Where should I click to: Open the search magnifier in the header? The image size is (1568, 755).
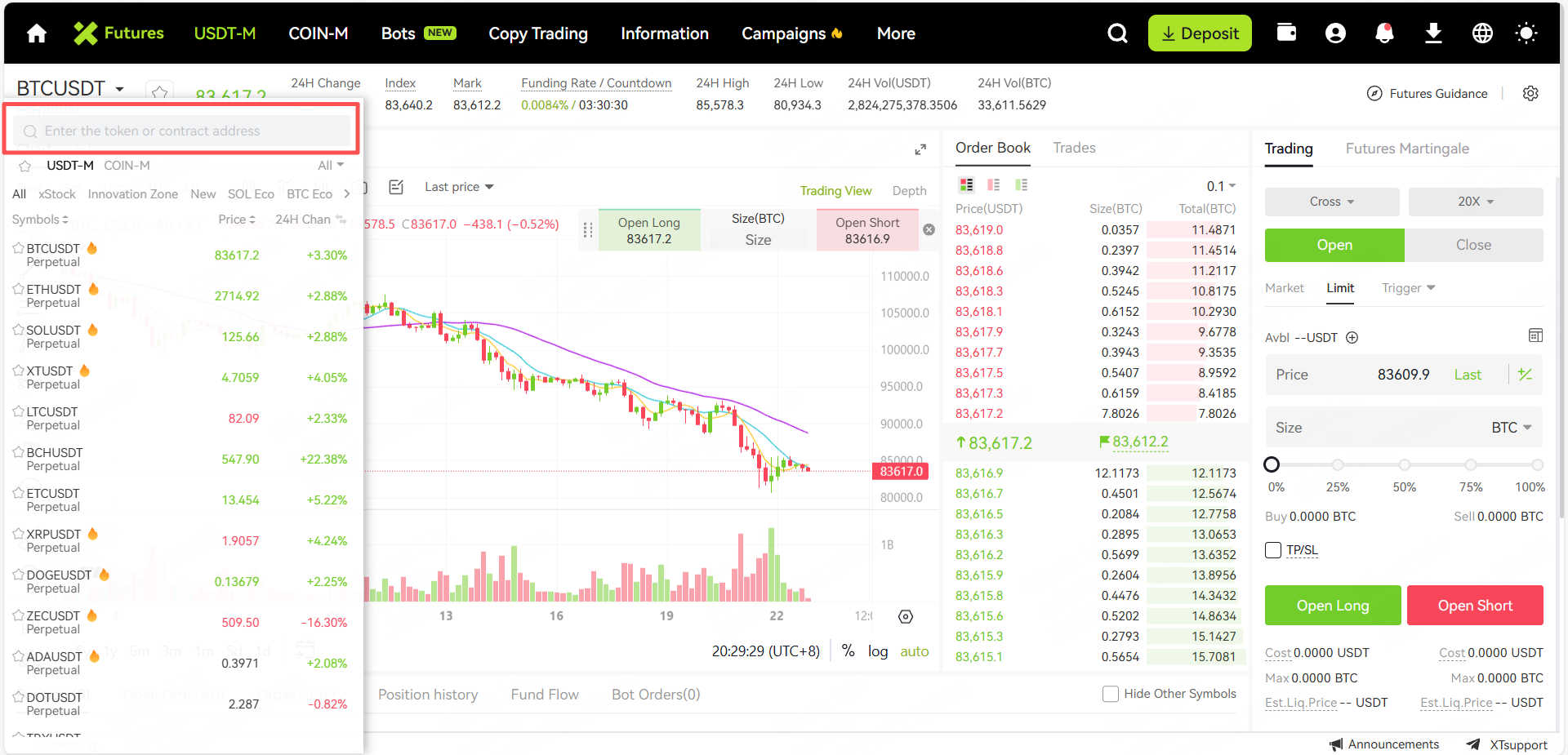tap(1117, 33)
